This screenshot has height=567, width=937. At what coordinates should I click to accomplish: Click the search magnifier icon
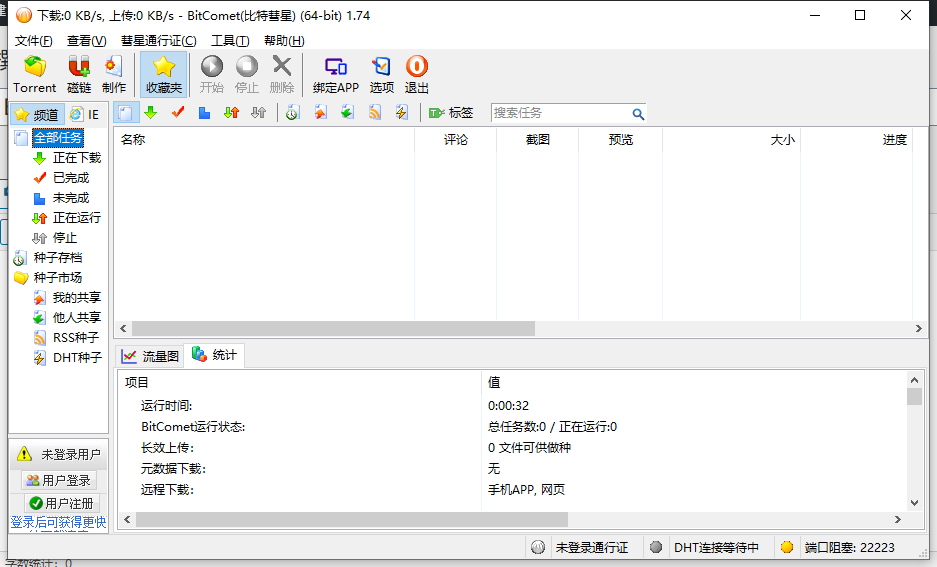(x=638, y=114)
